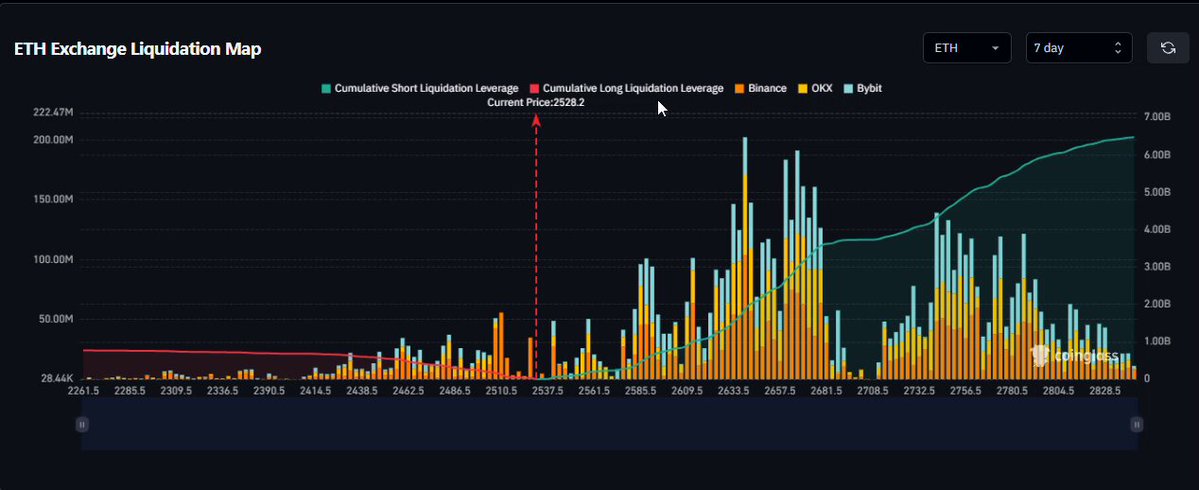
Task: Click the 2462.5 x-axis price label
Action: point(408,391)
